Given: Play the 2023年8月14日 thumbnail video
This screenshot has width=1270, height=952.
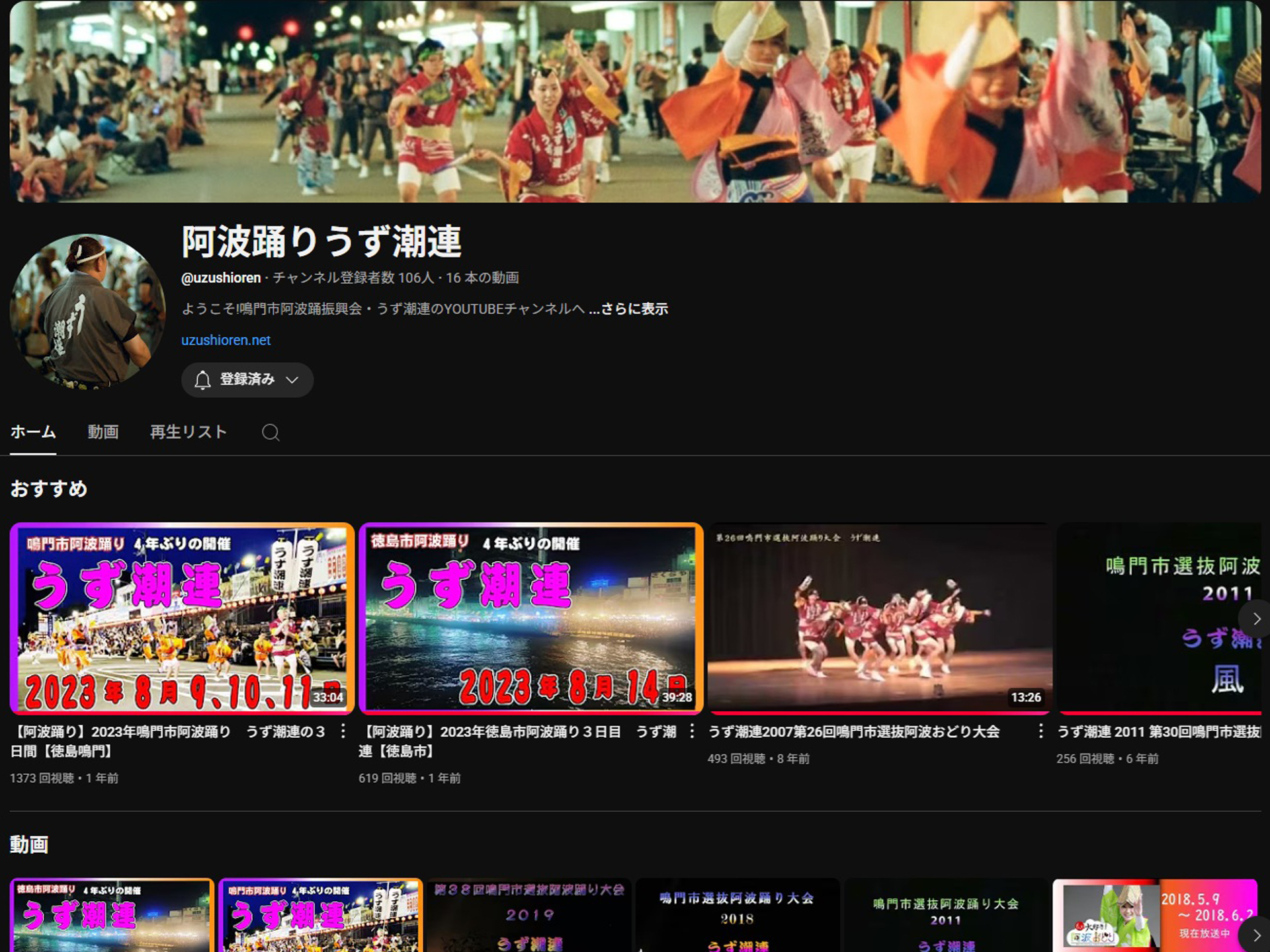Looking at the screenshot, I should (x=530, y=619).
